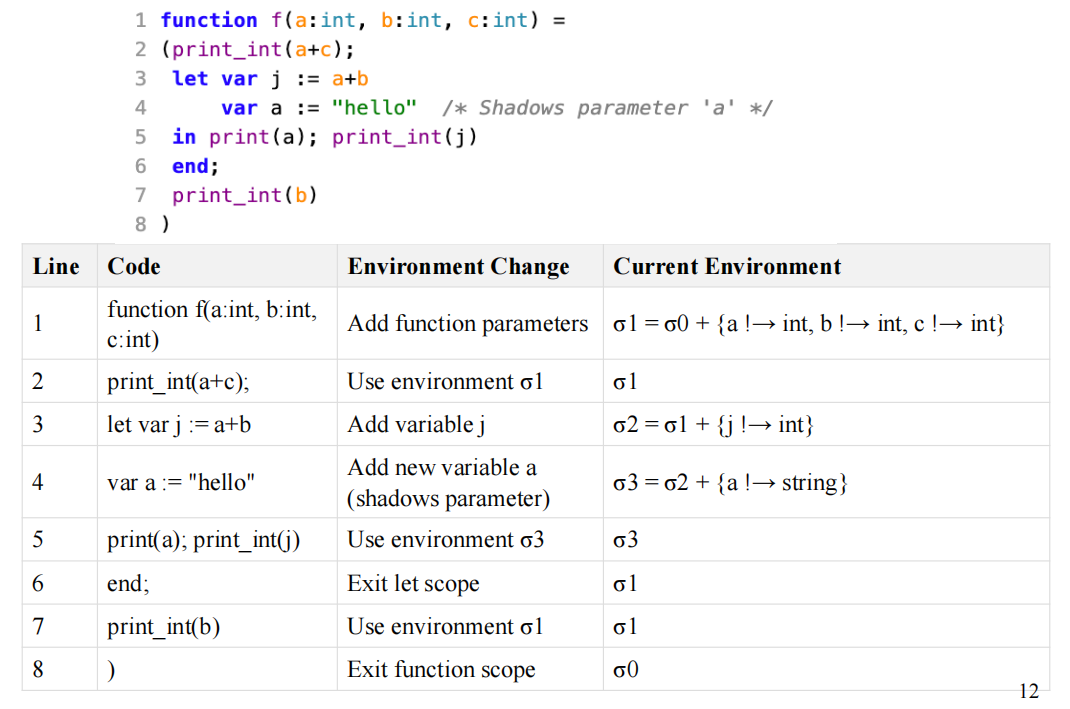Click the 'var a := "hello"' table cell
The height and width of the screenshot is (709, 1070).
coord(181,482)
